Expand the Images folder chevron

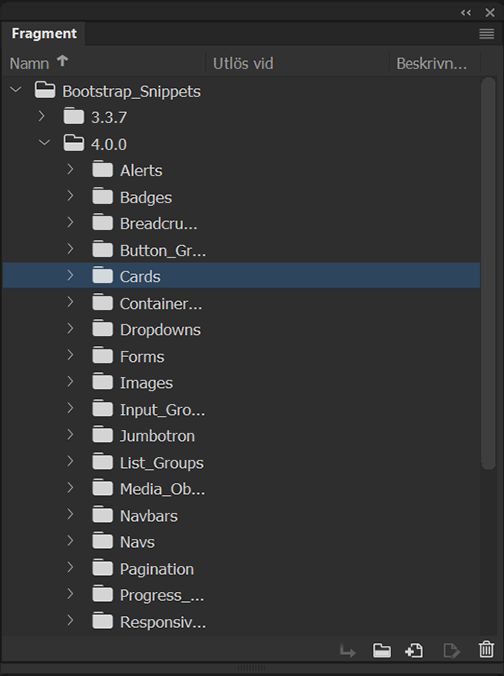coord(70,381)
